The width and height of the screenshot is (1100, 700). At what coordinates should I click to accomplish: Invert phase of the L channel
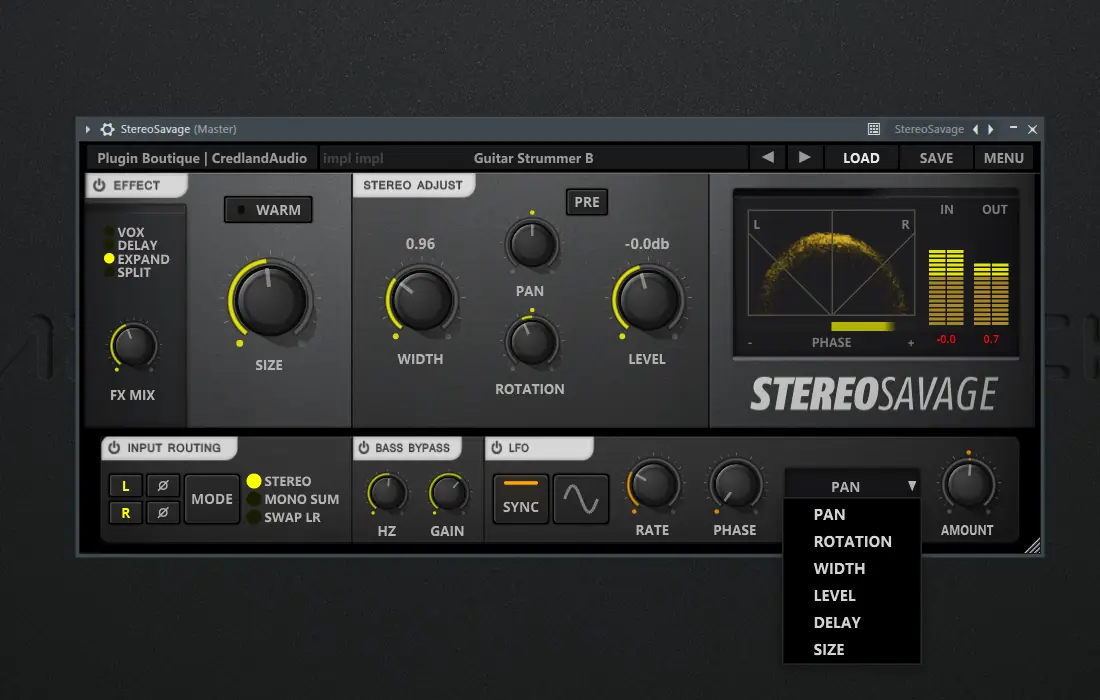point(163,485)
